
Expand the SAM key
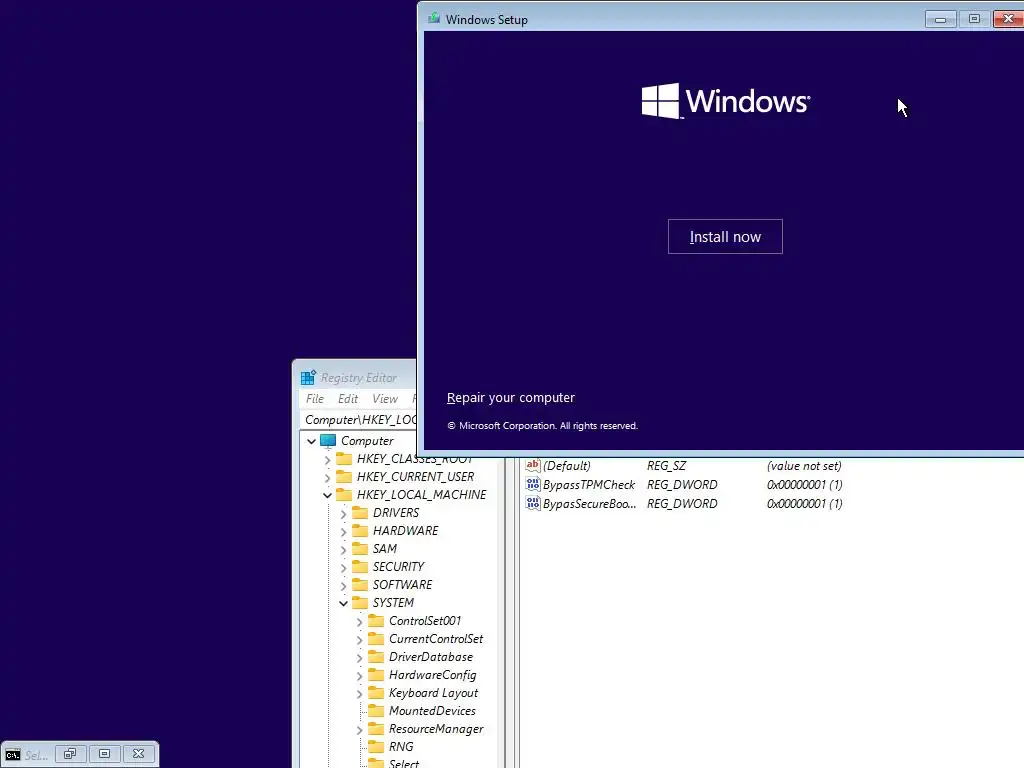(344, 550)
